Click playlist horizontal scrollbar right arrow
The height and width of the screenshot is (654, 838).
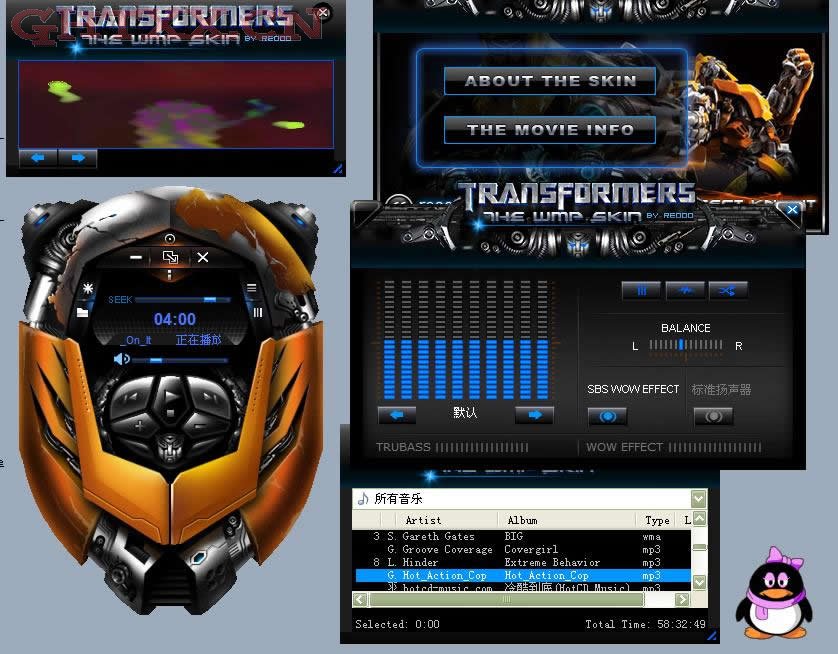click(x=682, y=600)
